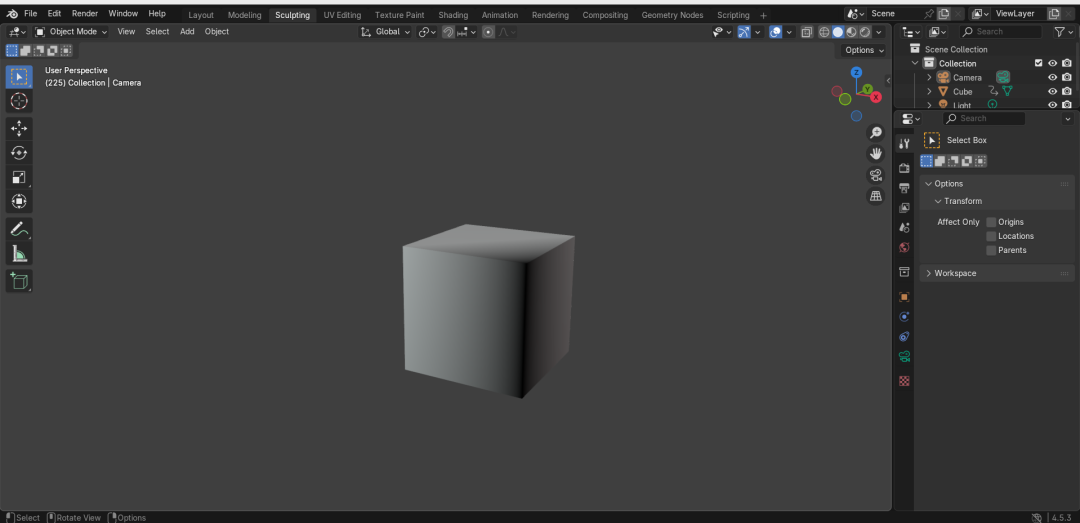
Task: Expand the Cube item in outliner
Action: [x=929, y=92]
